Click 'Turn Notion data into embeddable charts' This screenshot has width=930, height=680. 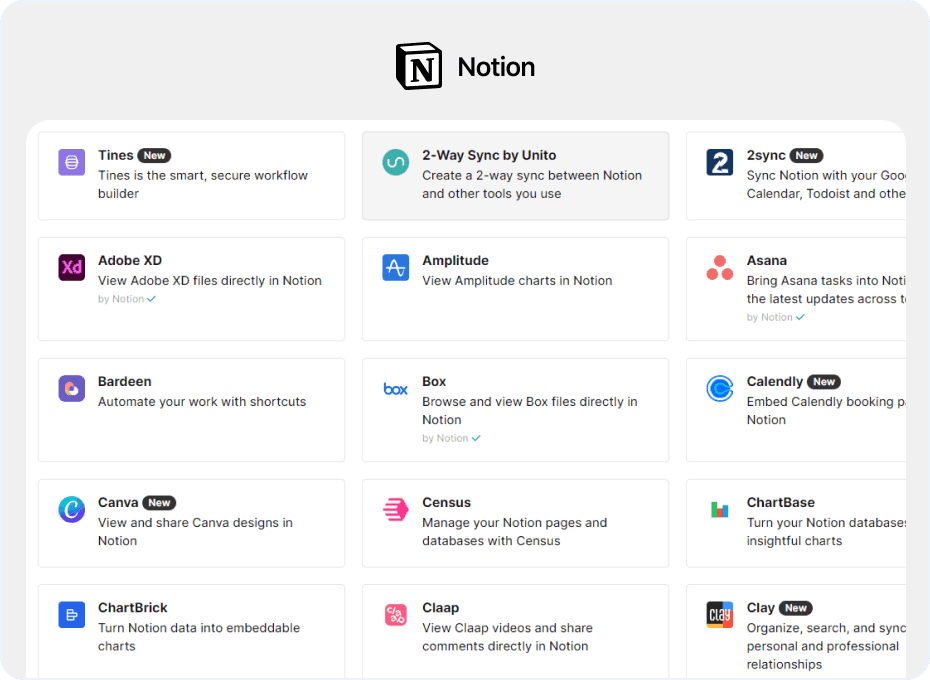click(x=199, y=637)
